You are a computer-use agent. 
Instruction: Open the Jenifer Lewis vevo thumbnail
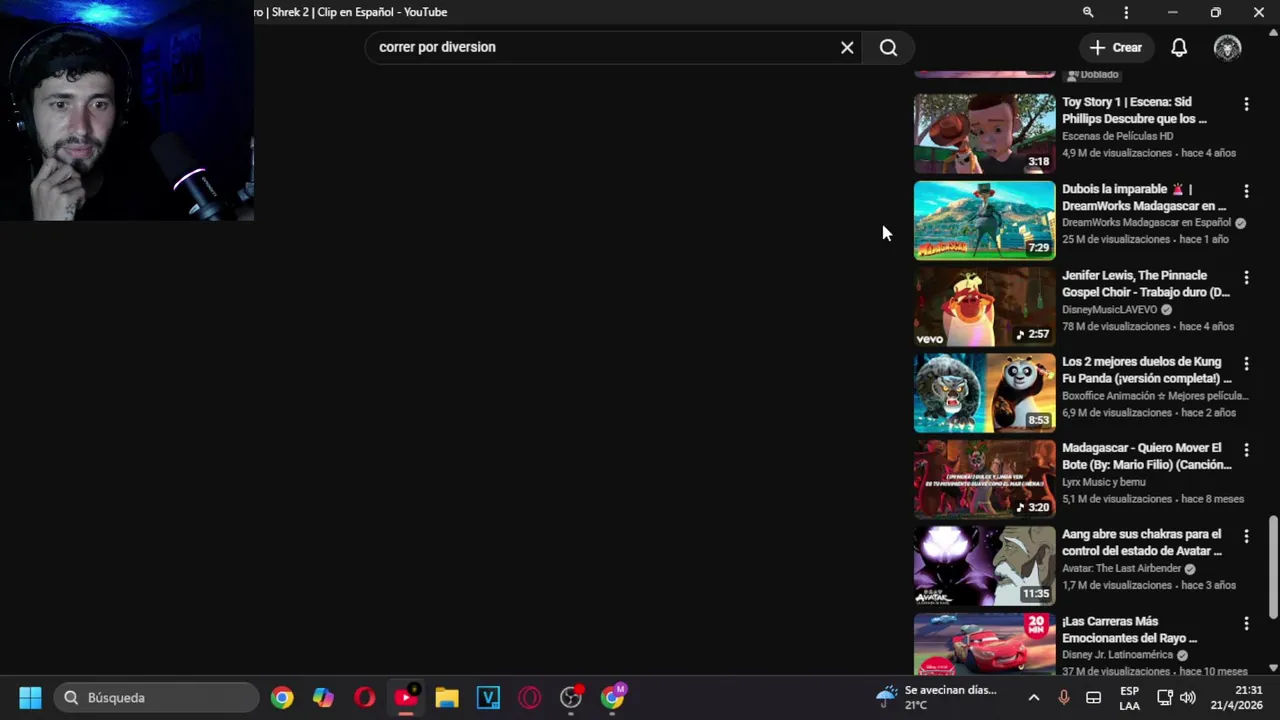984,307
